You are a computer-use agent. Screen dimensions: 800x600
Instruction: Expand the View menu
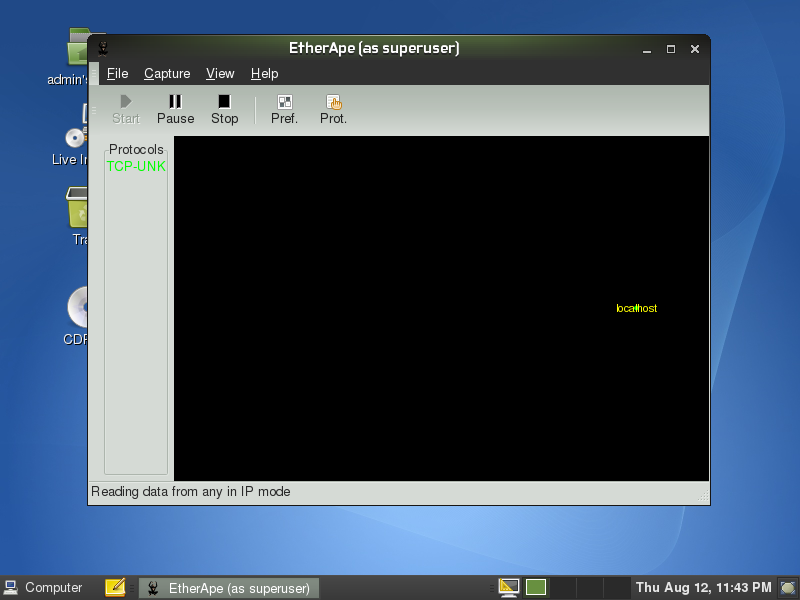[x=220, y=73]
